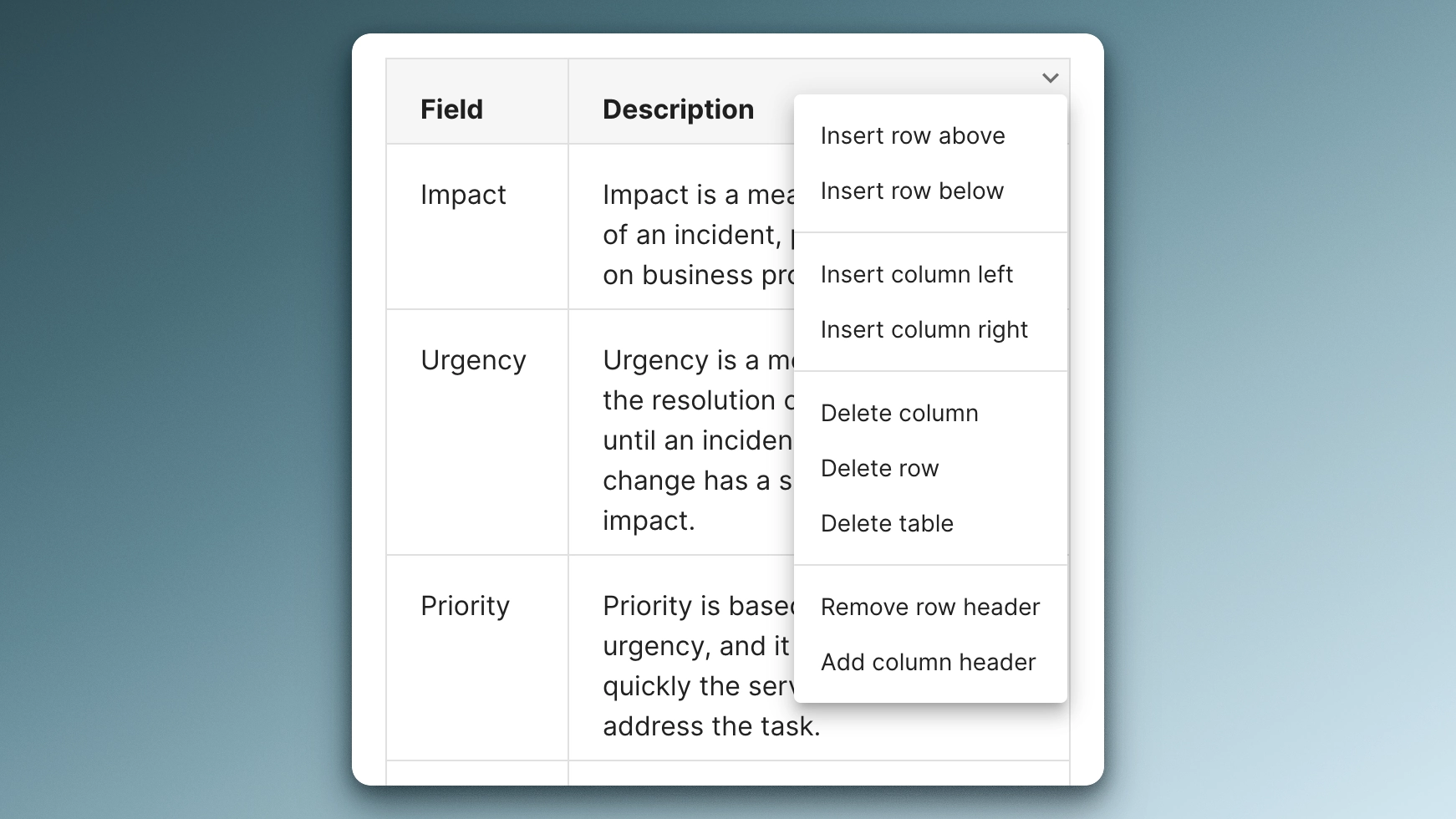Image resolution: width=1456 pixels, height=819 pixels.
Task: Select the 'Priority' cell in the table
Action: point(465,605)
